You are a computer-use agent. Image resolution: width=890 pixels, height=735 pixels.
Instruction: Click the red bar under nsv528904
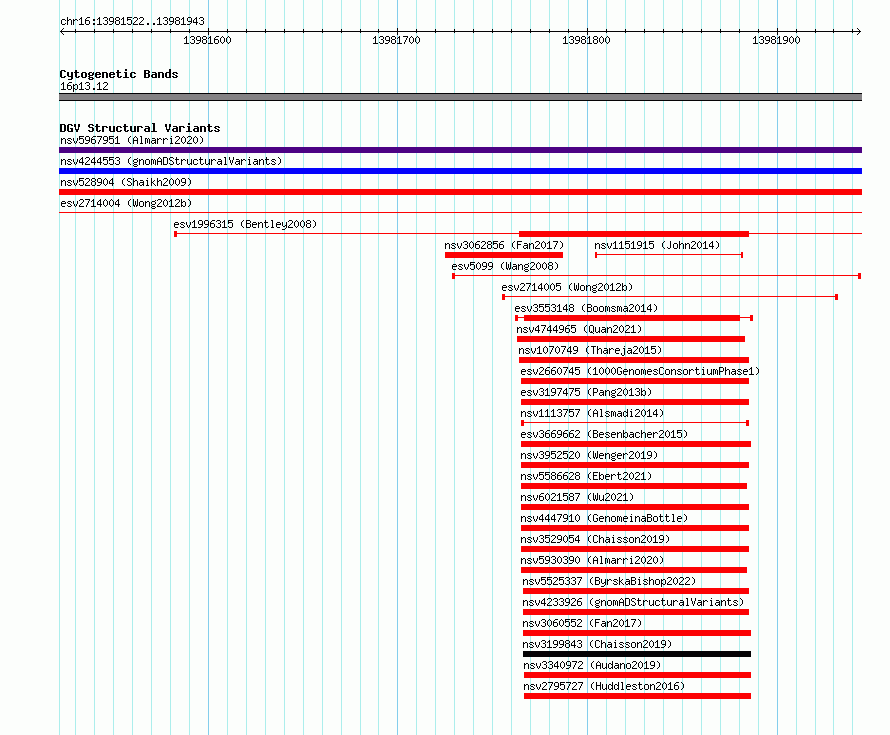(460, 192)
